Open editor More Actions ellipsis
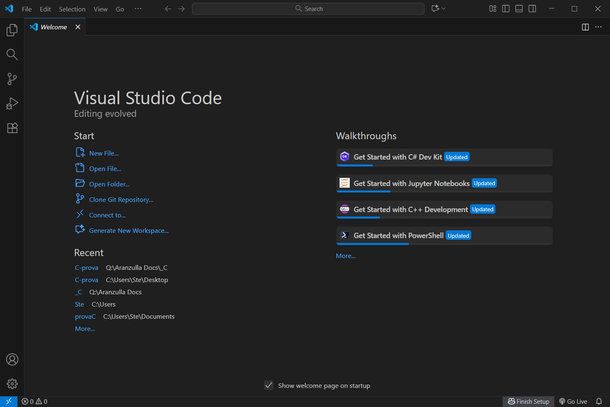The width and height of the screenshot is (610, 407). point(598,27)
